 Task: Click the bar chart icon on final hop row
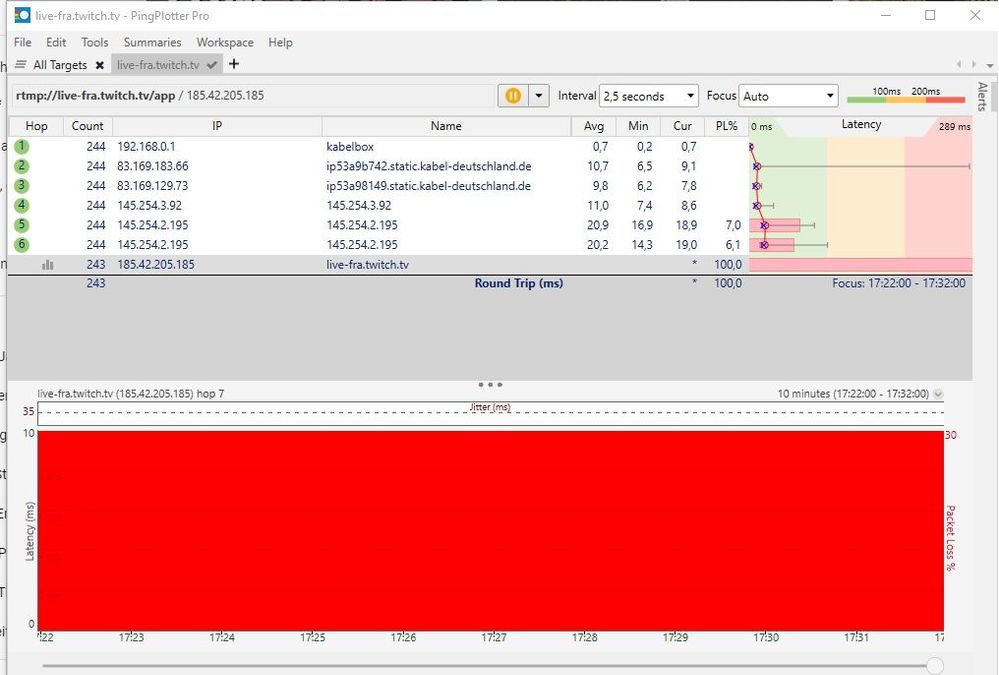tap(48, 265)
